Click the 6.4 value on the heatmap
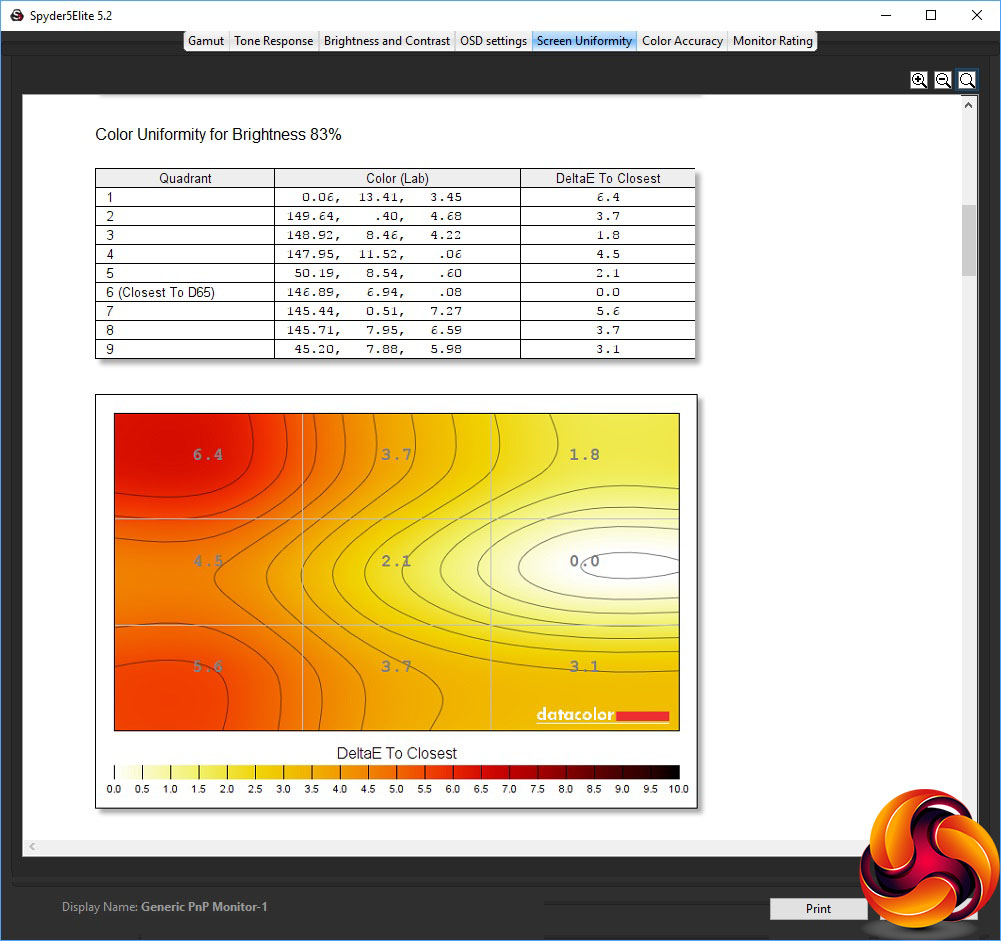 [x=208, y=455]
